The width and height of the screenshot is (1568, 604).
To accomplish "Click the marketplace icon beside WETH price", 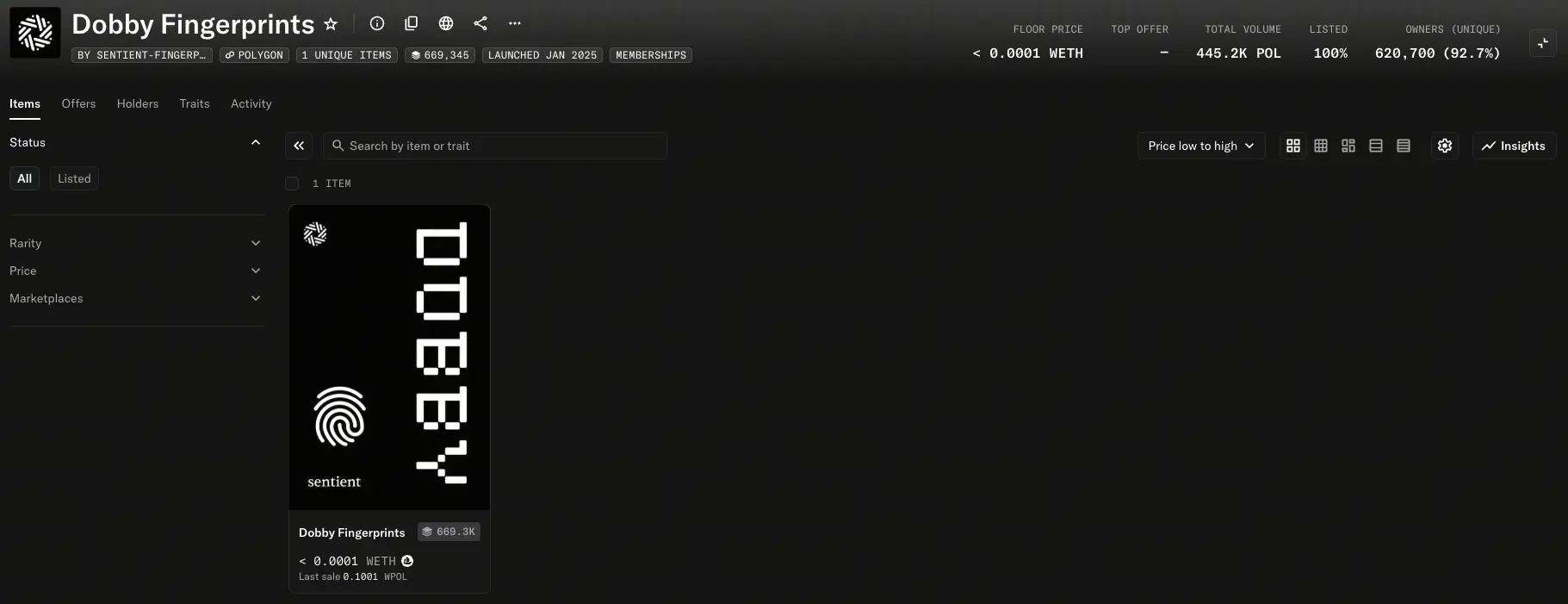I will click(407, 561).
